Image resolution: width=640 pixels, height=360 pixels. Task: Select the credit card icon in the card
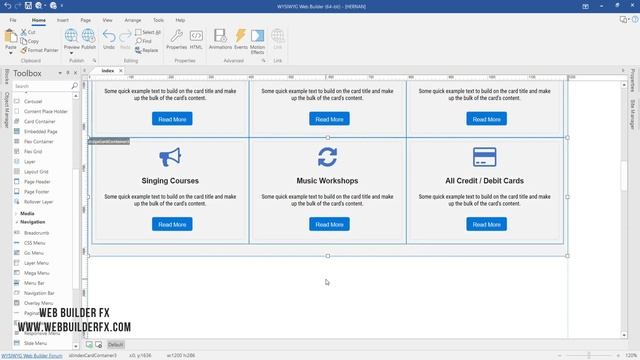pos(484,157)
